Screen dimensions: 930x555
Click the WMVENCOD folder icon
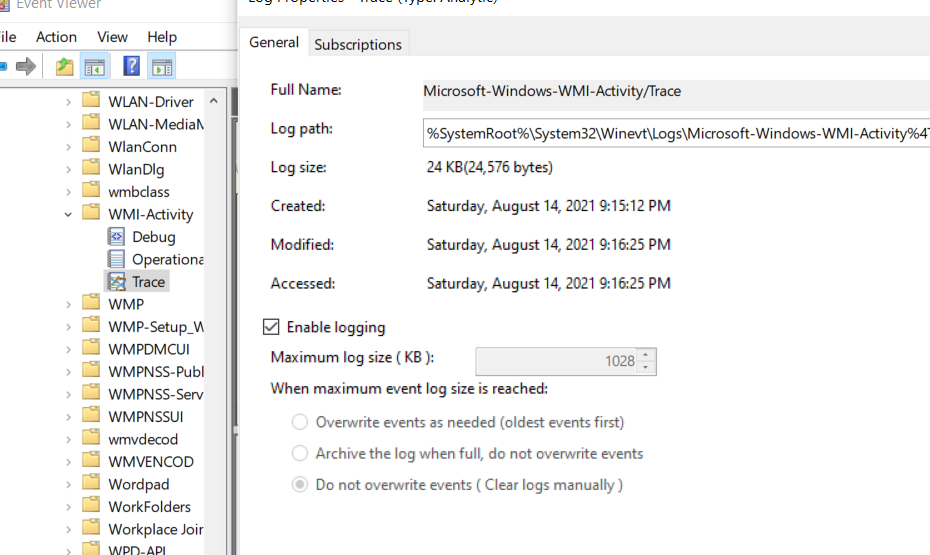(x=91, y=461)
